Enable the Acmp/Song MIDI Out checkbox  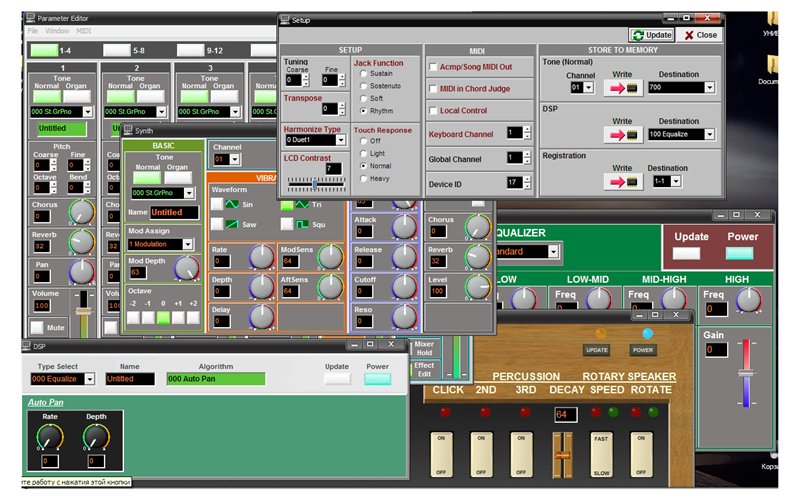click(x=433, y=67)
